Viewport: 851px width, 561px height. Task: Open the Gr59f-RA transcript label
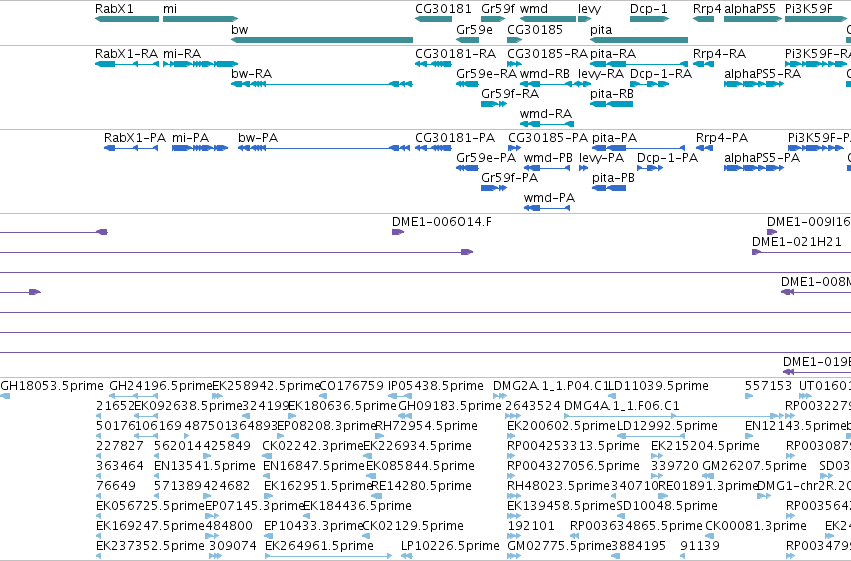coord(510,93)
